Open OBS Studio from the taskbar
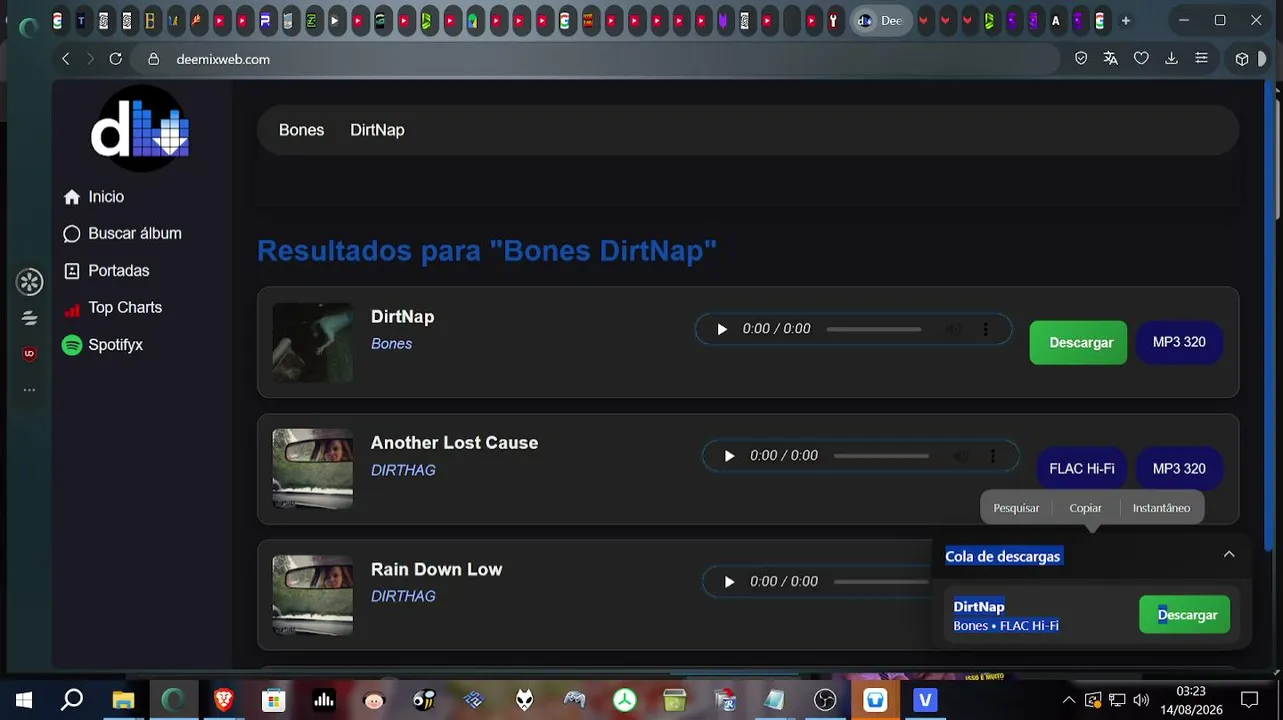 pyautogui.click(x=825, y=700)
